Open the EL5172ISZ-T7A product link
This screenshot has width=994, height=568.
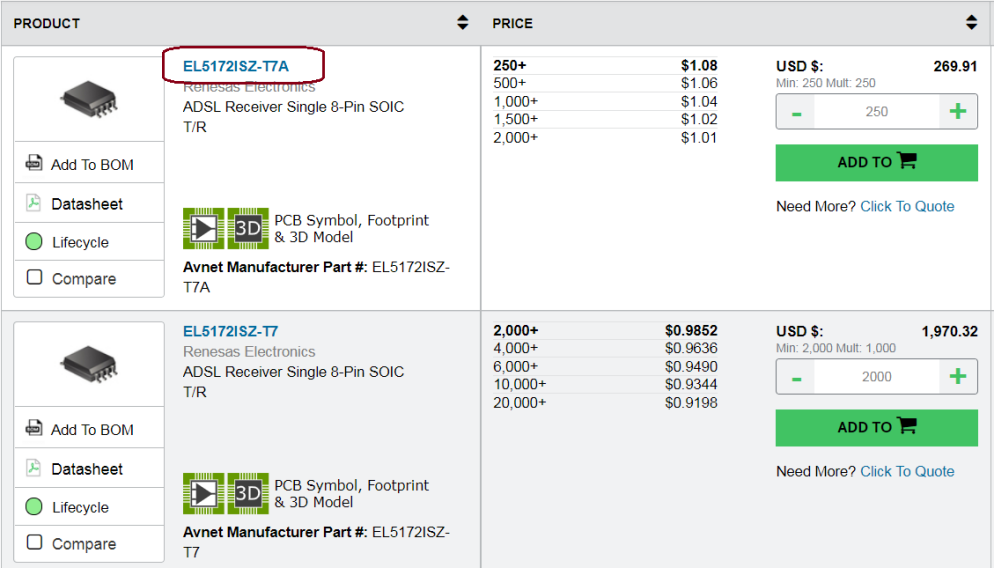tap(235, 66)
